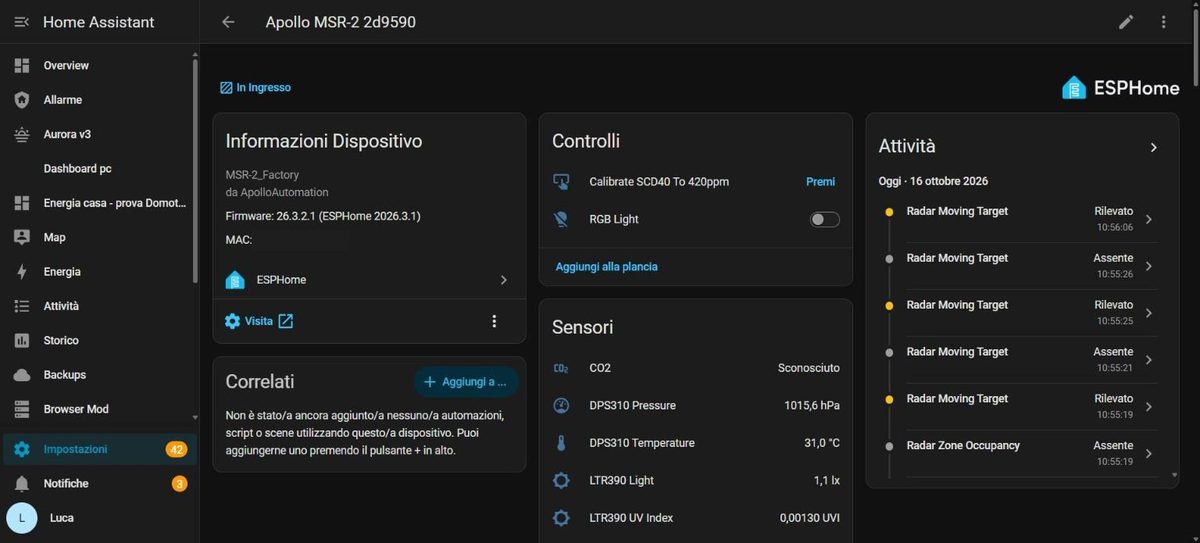Click the Impostazioni gear icon

[x=22, y=449]
